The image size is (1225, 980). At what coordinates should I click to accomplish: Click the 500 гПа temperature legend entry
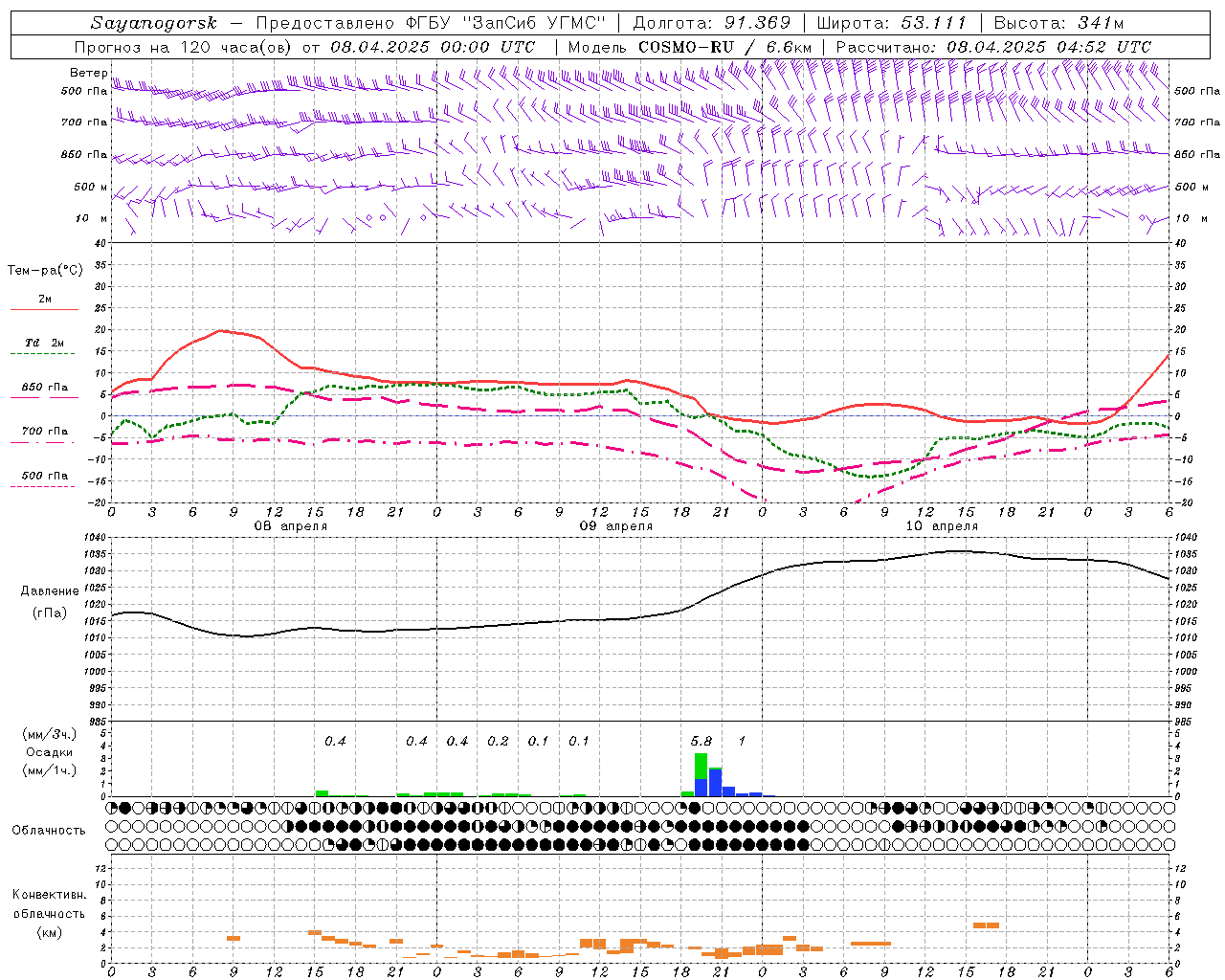coord(44,476)
